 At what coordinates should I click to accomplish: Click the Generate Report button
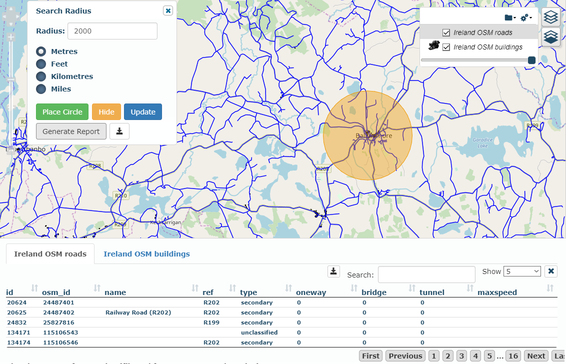(x=71, y=131)
